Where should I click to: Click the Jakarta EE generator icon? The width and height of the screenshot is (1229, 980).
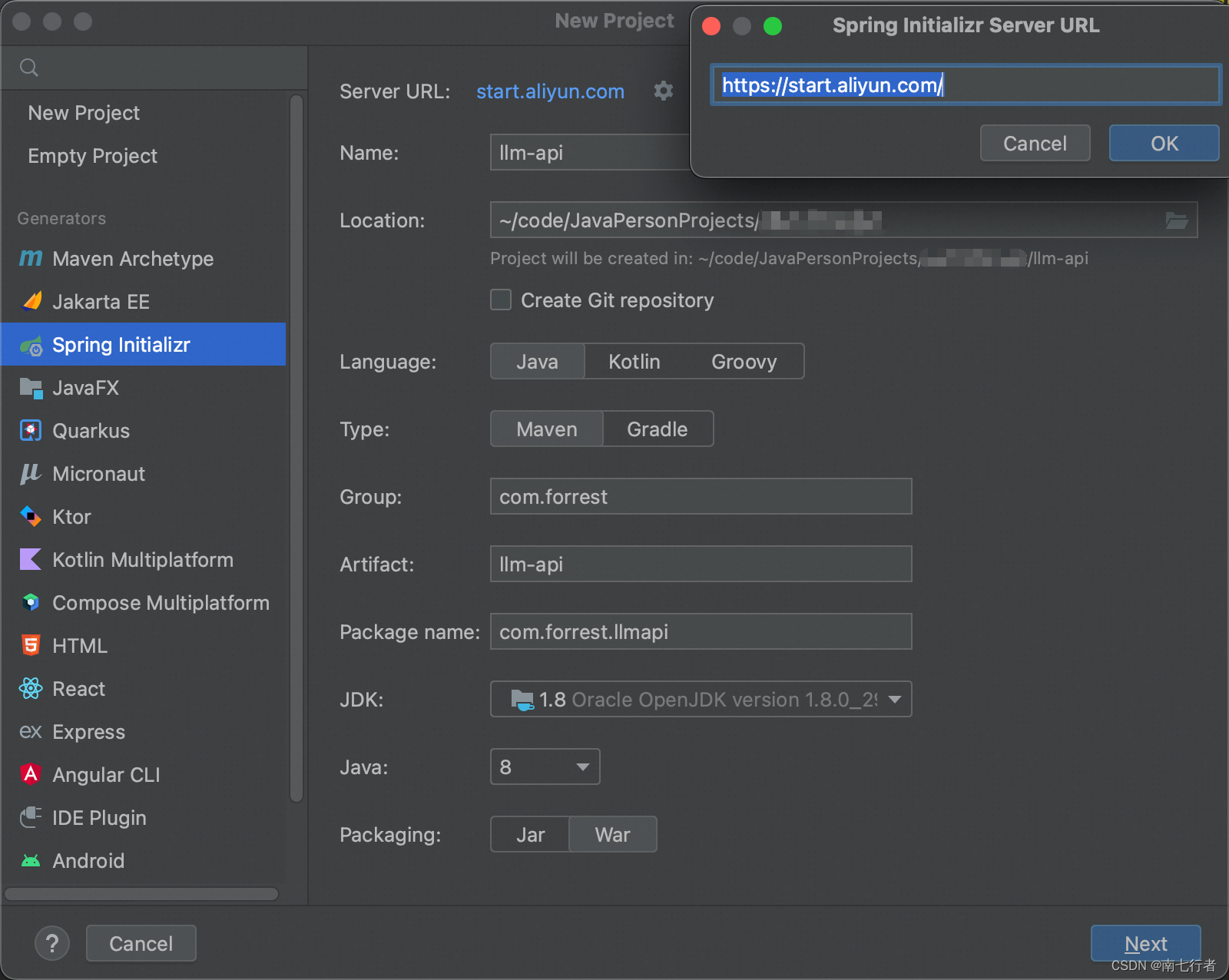(x=31, y=301)
